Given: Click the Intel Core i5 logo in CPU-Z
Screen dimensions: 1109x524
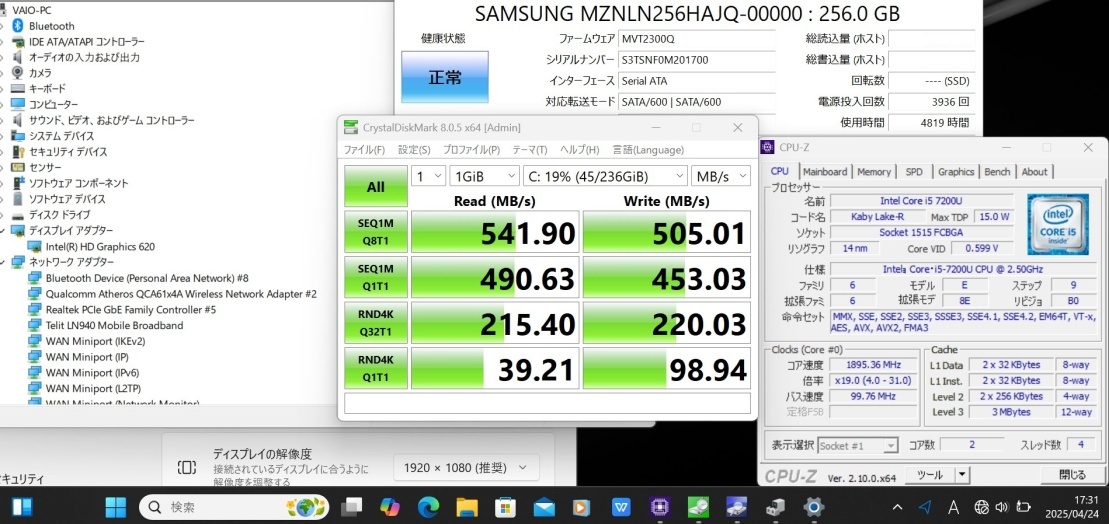Looking at the screenshot, I should click(1057, 223).
